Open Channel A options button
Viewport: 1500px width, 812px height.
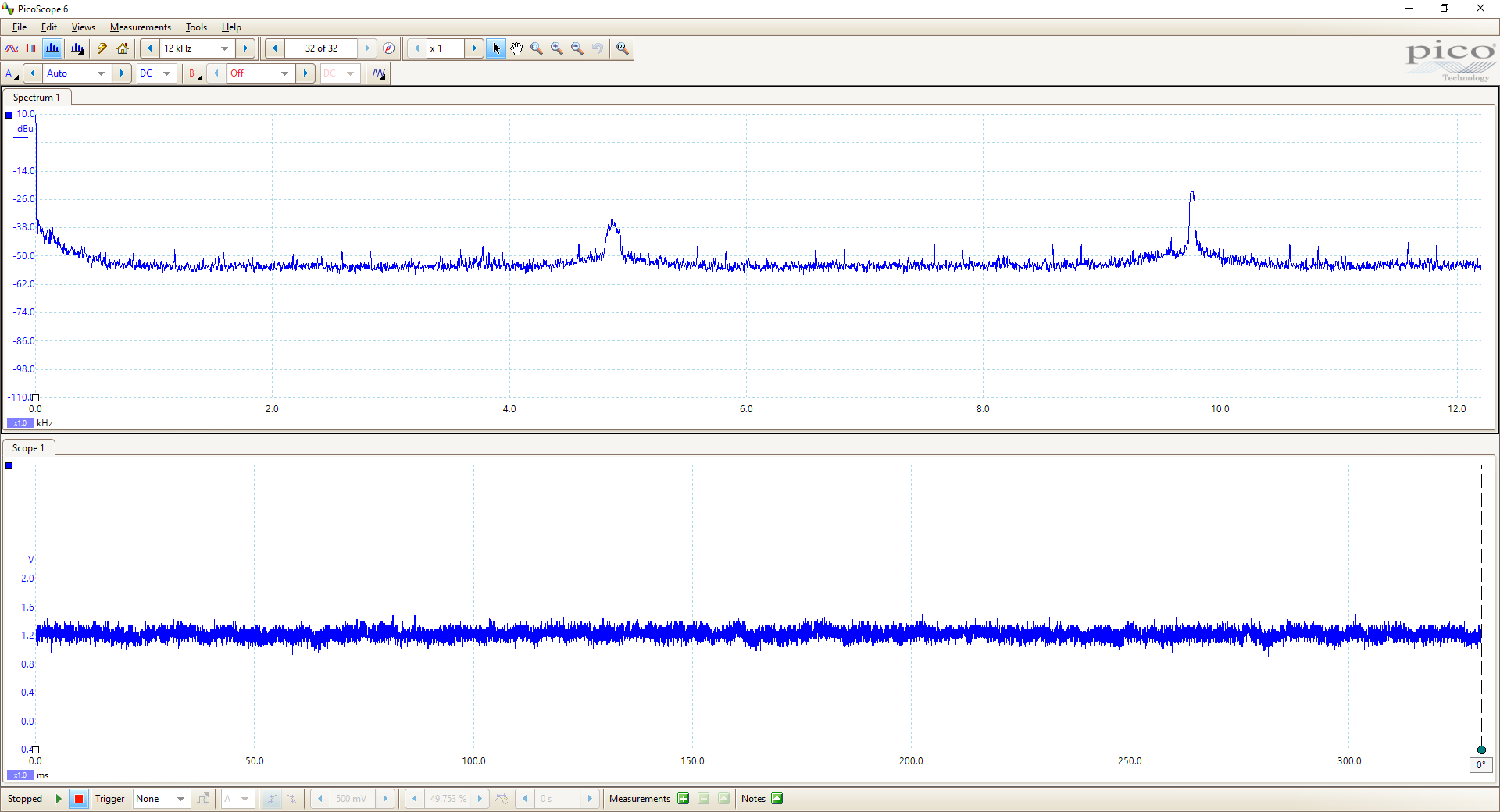[x=12, y=73]
